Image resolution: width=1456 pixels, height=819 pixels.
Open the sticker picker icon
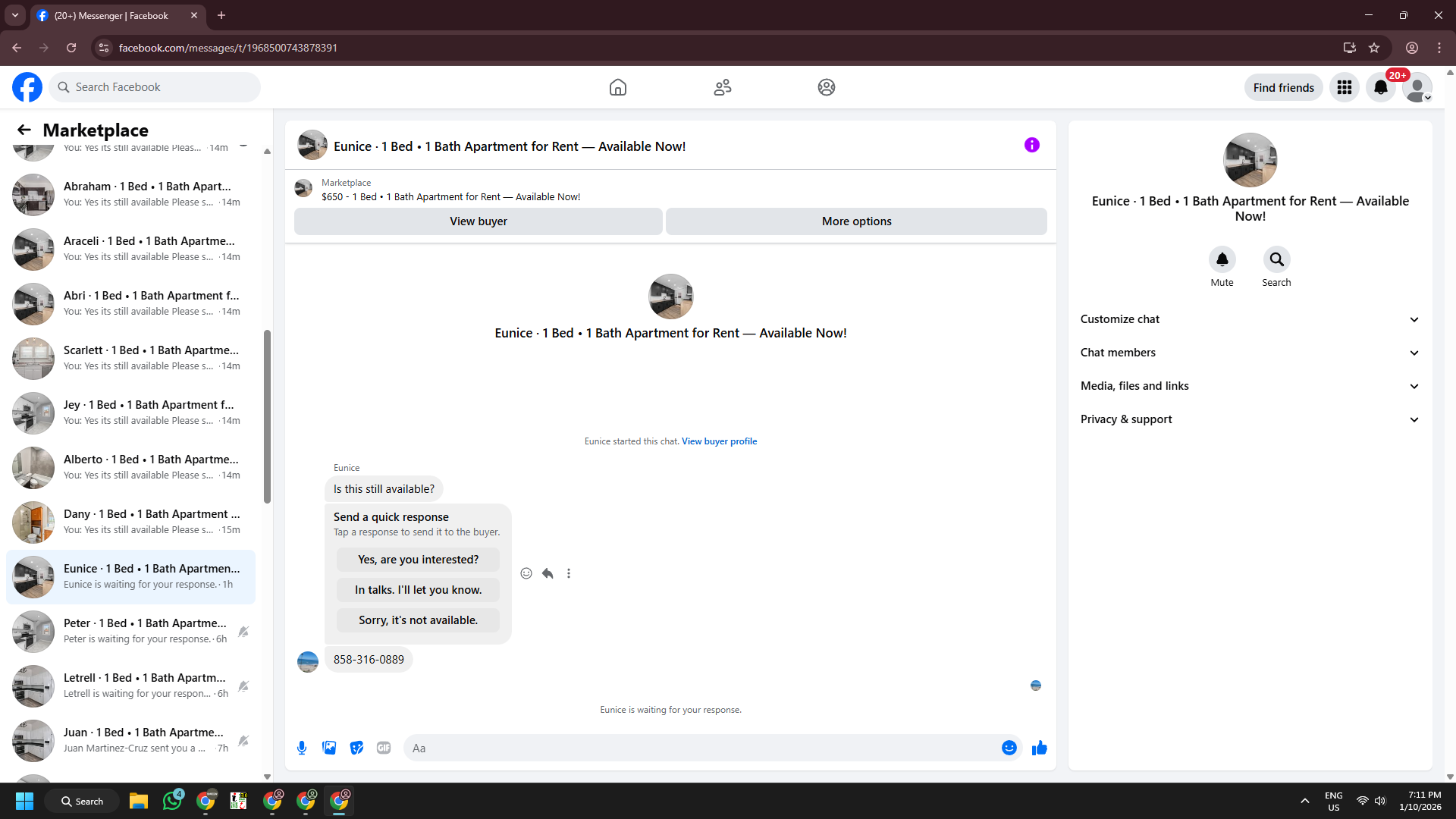356,748
